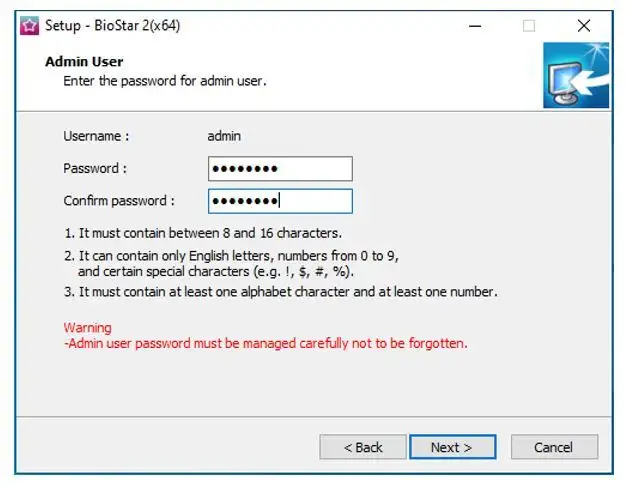The height and width of the screenshot is (491, 629).
Task: Click the admin username value
Action: 224,136
